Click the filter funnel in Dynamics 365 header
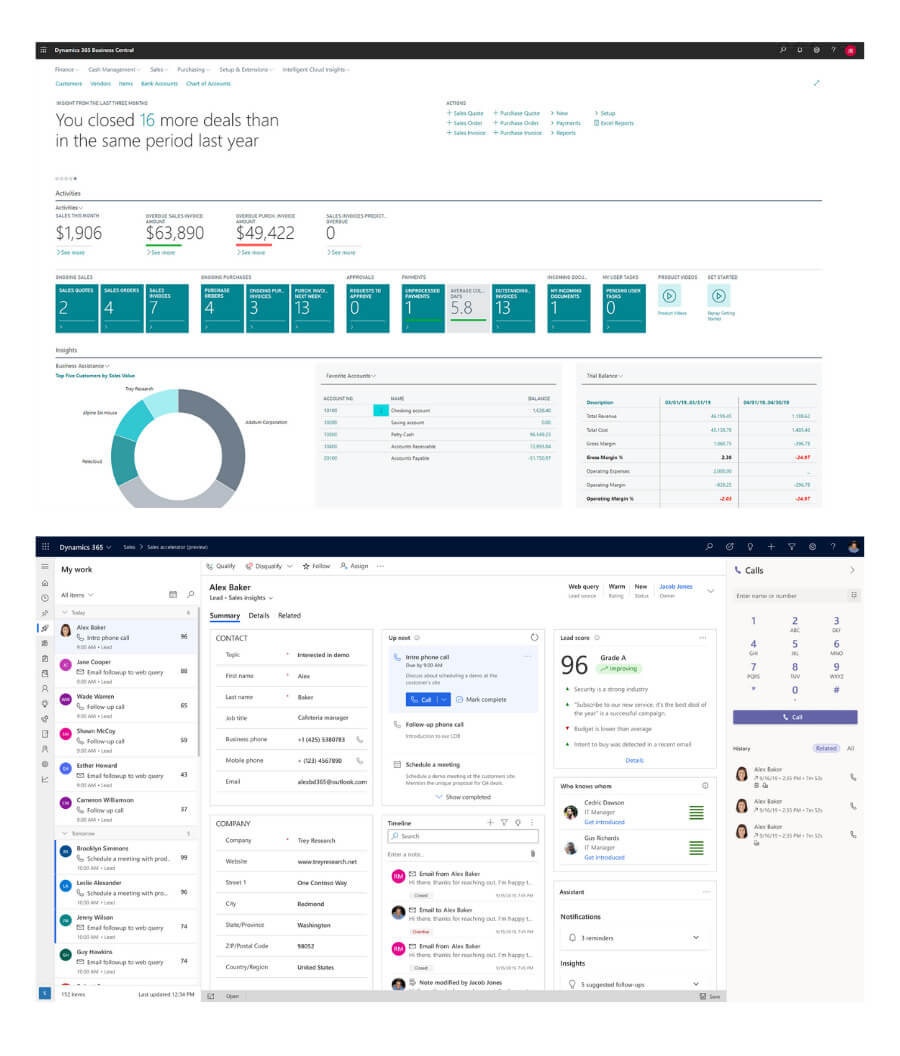This screenshot has width=900, height=1056. (791, 547)
